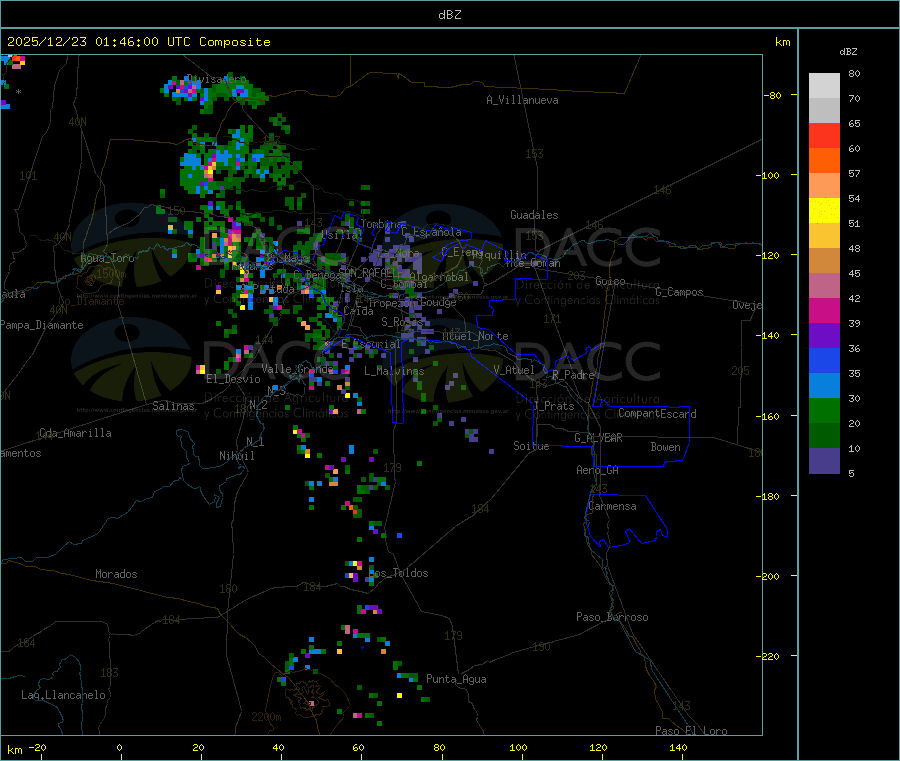Select the magenta 42 dBZ legend swatch
Screen dimensions: 900x761
click(x=824, y=310)
